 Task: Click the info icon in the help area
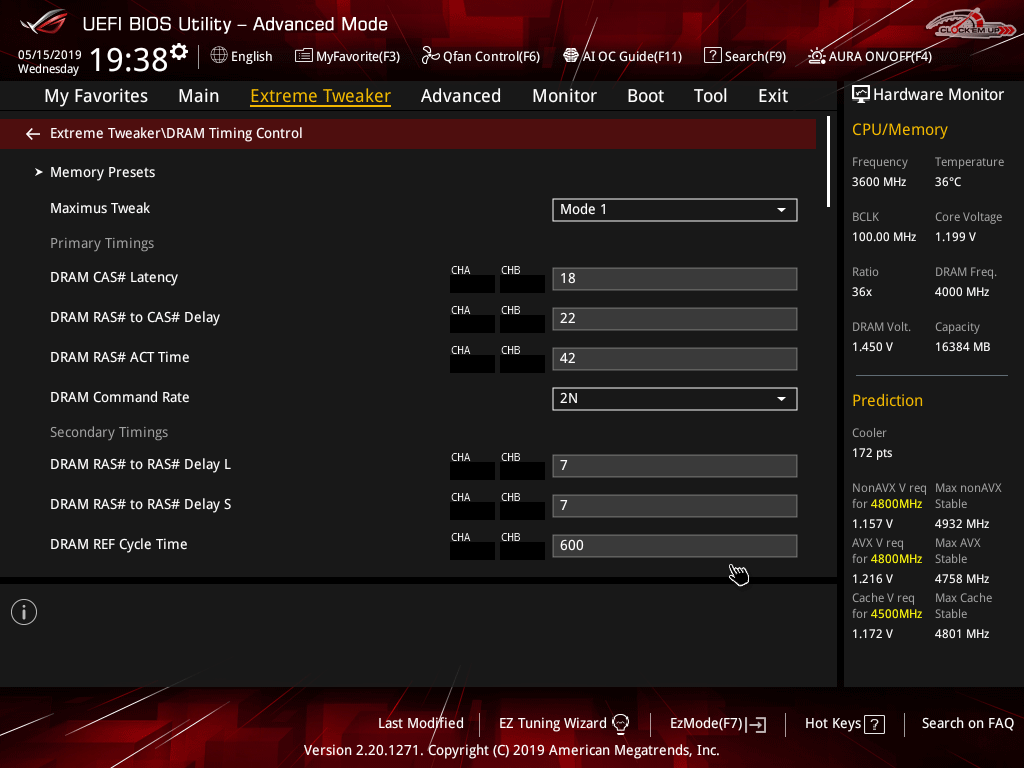click(24, 612)
